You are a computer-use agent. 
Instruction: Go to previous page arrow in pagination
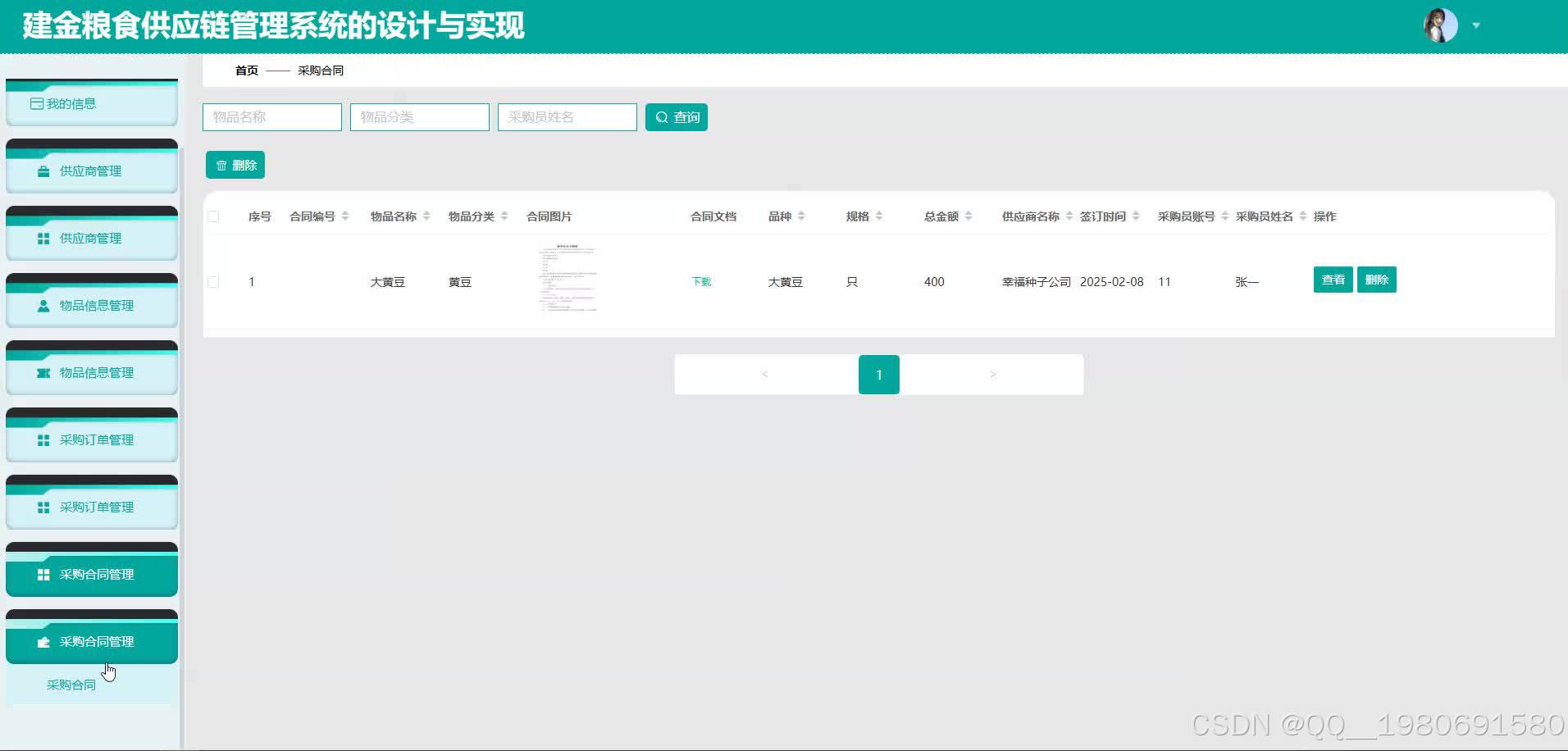coord(765,375)
